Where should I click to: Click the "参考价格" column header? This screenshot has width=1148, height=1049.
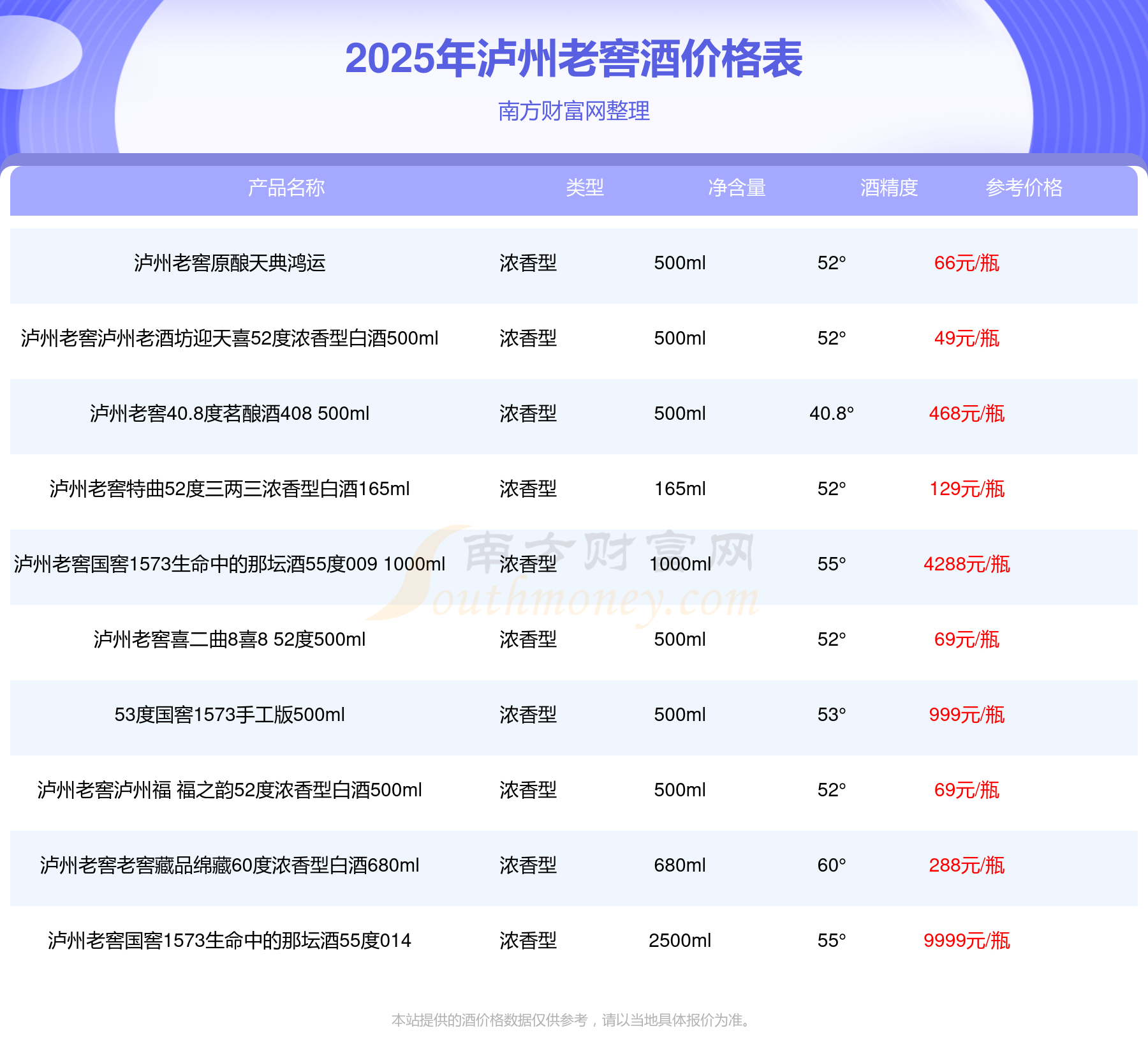(1024, 188)
